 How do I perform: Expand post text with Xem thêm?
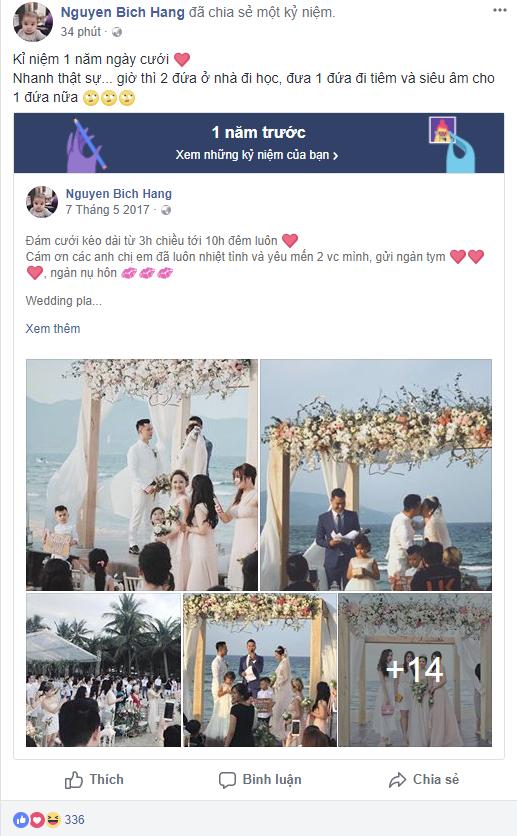click(53, 328)
